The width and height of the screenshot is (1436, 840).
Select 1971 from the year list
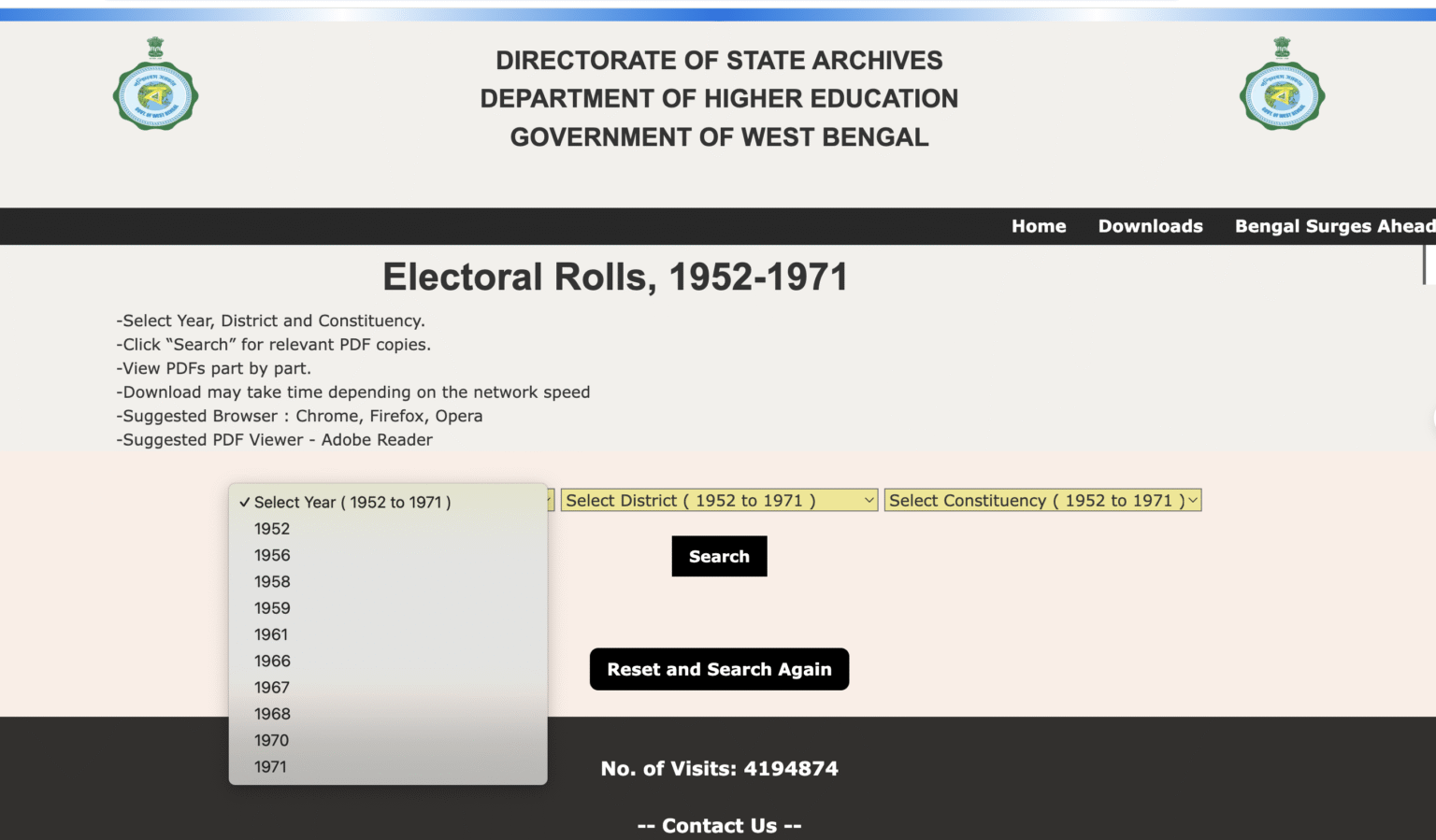tap(269, 766)
